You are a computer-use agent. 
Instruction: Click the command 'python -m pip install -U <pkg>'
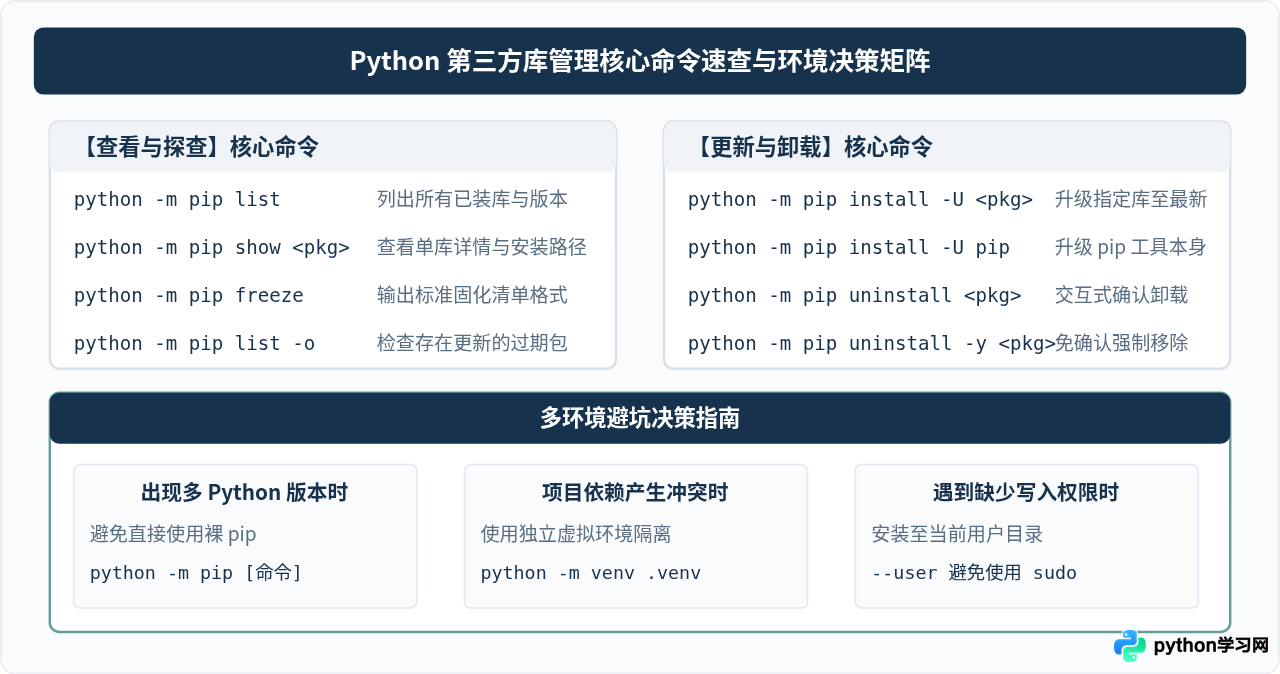click(860, 199)
